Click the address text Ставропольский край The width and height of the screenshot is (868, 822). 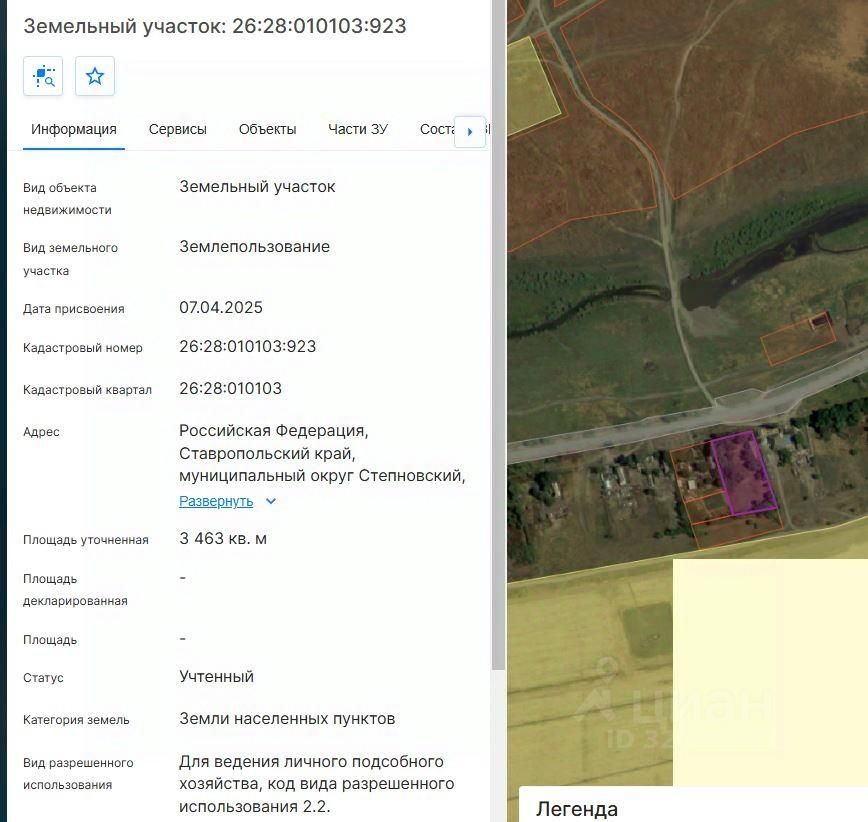(x=267, y=453)
